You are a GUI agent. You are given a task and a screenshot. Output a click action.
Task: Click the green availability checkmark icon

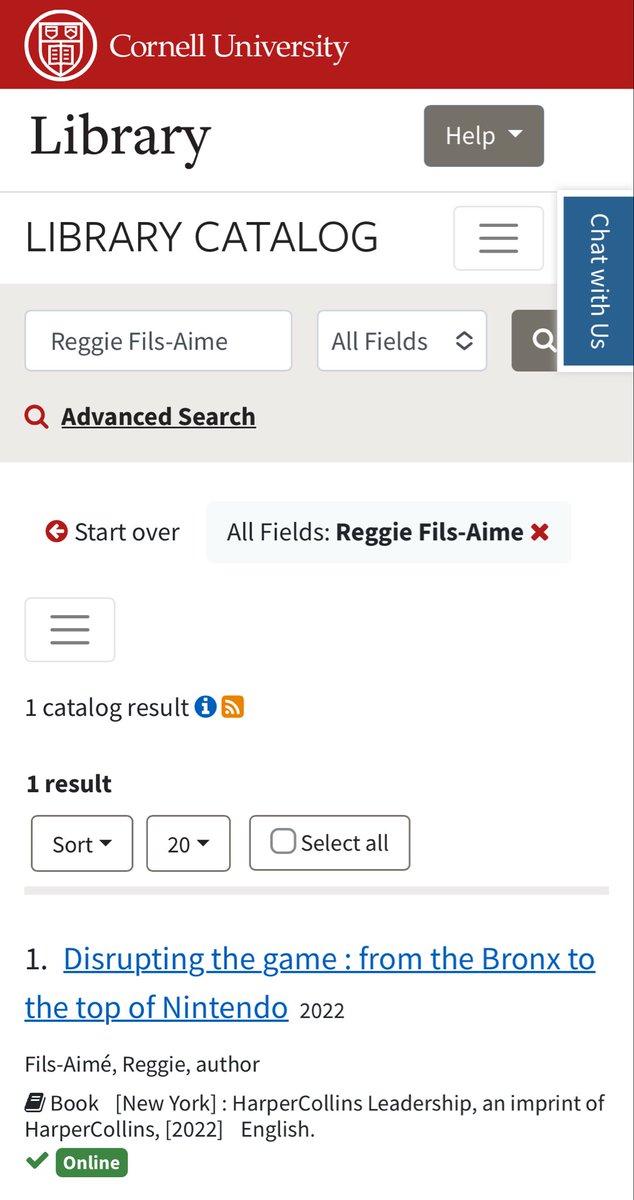pos(37,1161)
